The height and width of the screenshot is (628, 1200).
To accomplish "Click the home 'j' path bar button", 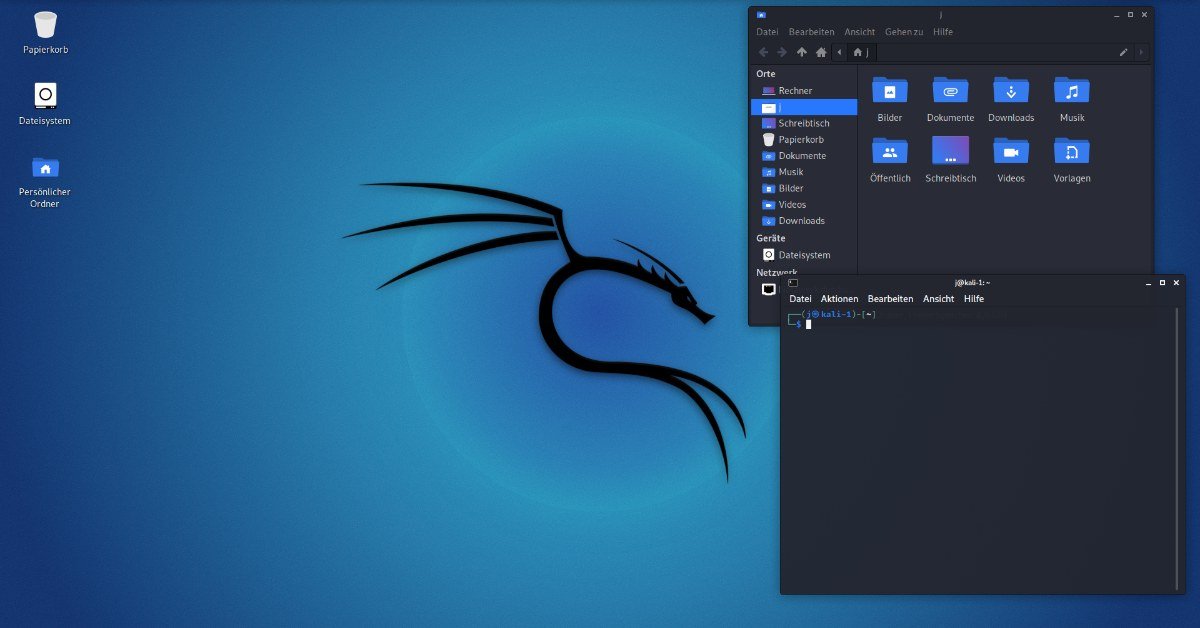I will (x=861, y=52).
